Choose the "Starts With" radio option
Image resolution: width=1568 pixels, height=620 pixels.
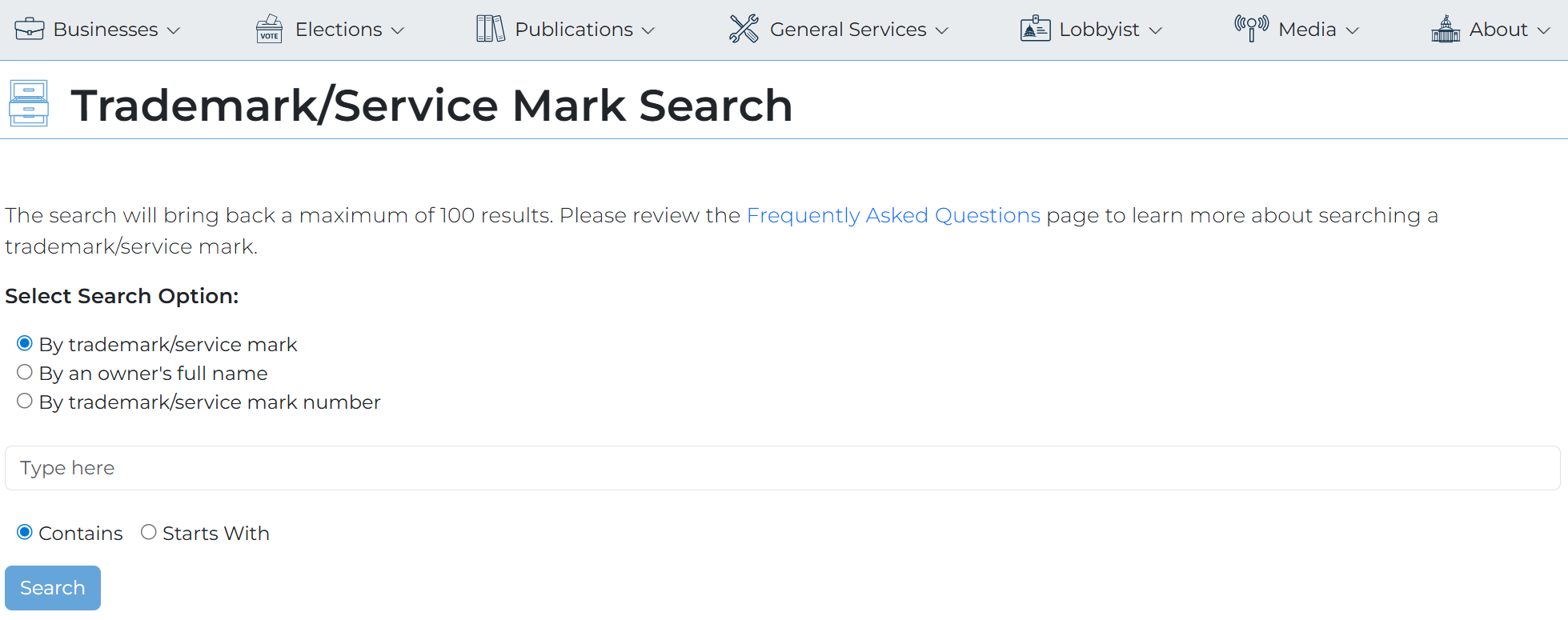149,532
